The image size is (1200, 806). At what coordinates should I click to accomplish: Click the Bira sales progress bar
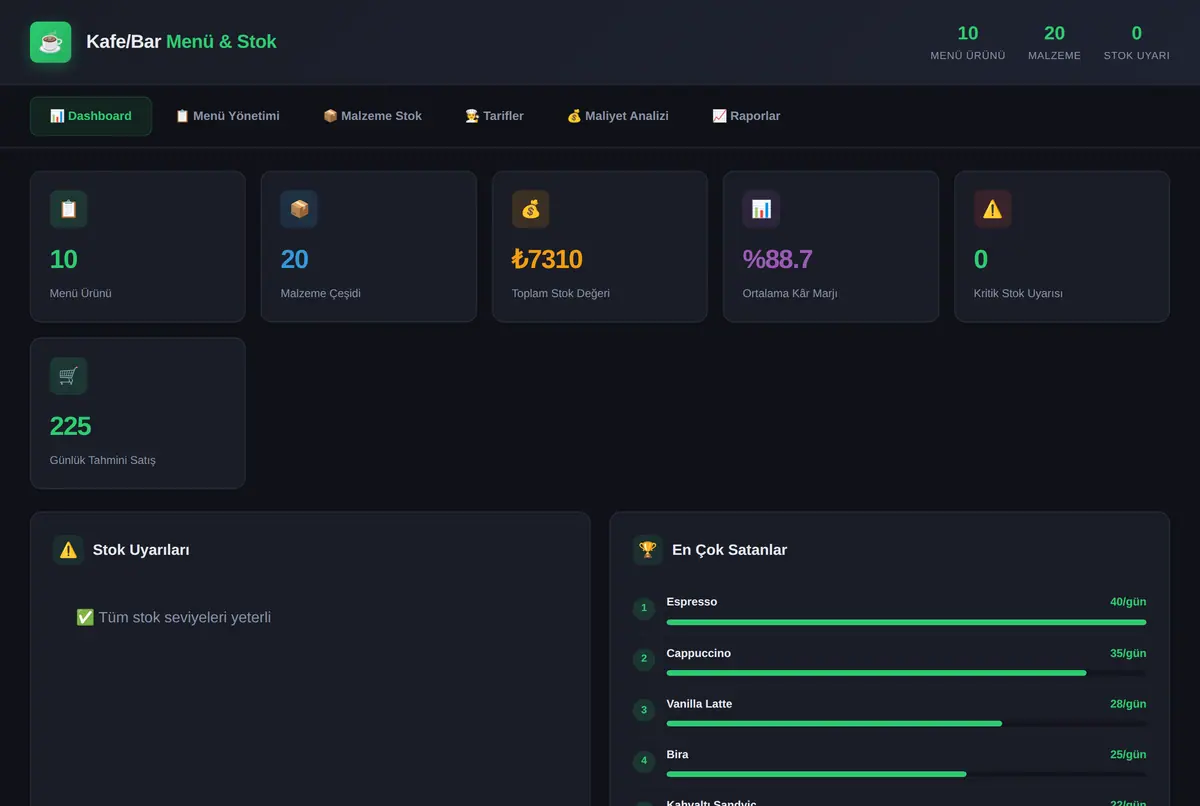click(906, 774)
